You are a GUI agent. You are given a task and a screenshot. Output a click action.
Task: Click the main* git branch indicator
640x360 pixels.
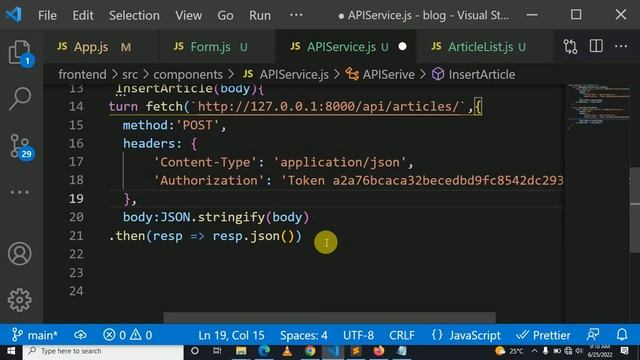tap(35, 335)
